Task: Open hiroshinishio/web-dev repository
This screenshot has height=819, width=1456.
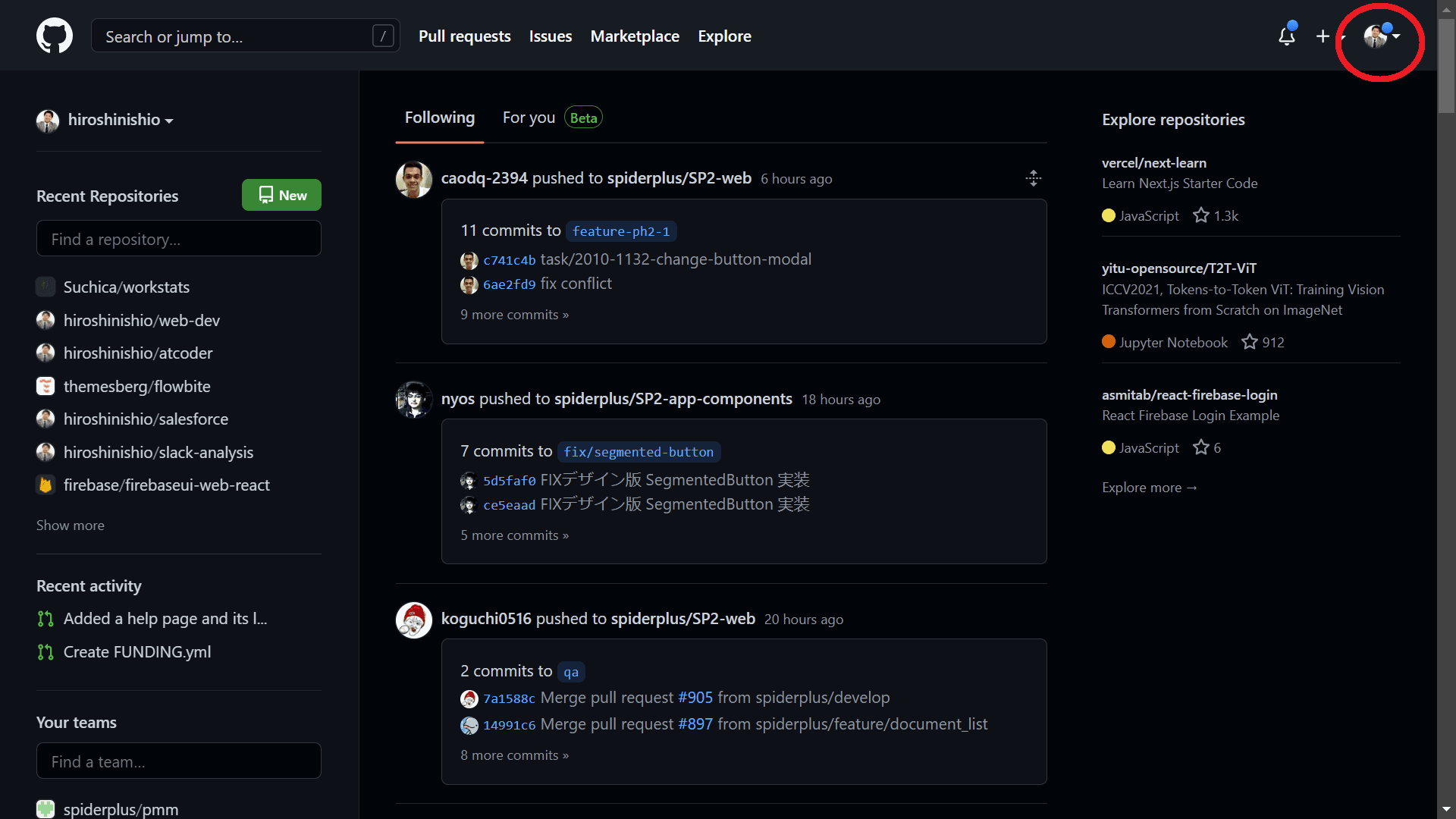Action: [x=142, y=320]
